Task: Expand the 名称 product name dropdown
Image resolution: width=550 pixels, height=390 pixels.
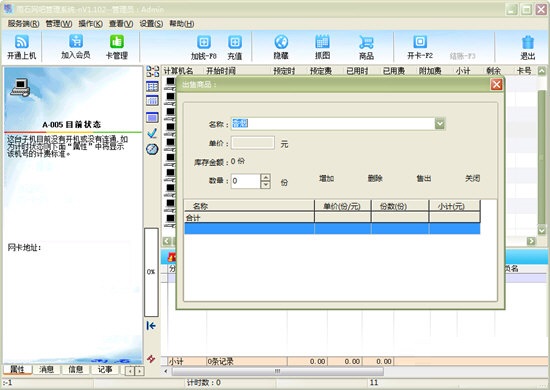Action: [440, 123]
